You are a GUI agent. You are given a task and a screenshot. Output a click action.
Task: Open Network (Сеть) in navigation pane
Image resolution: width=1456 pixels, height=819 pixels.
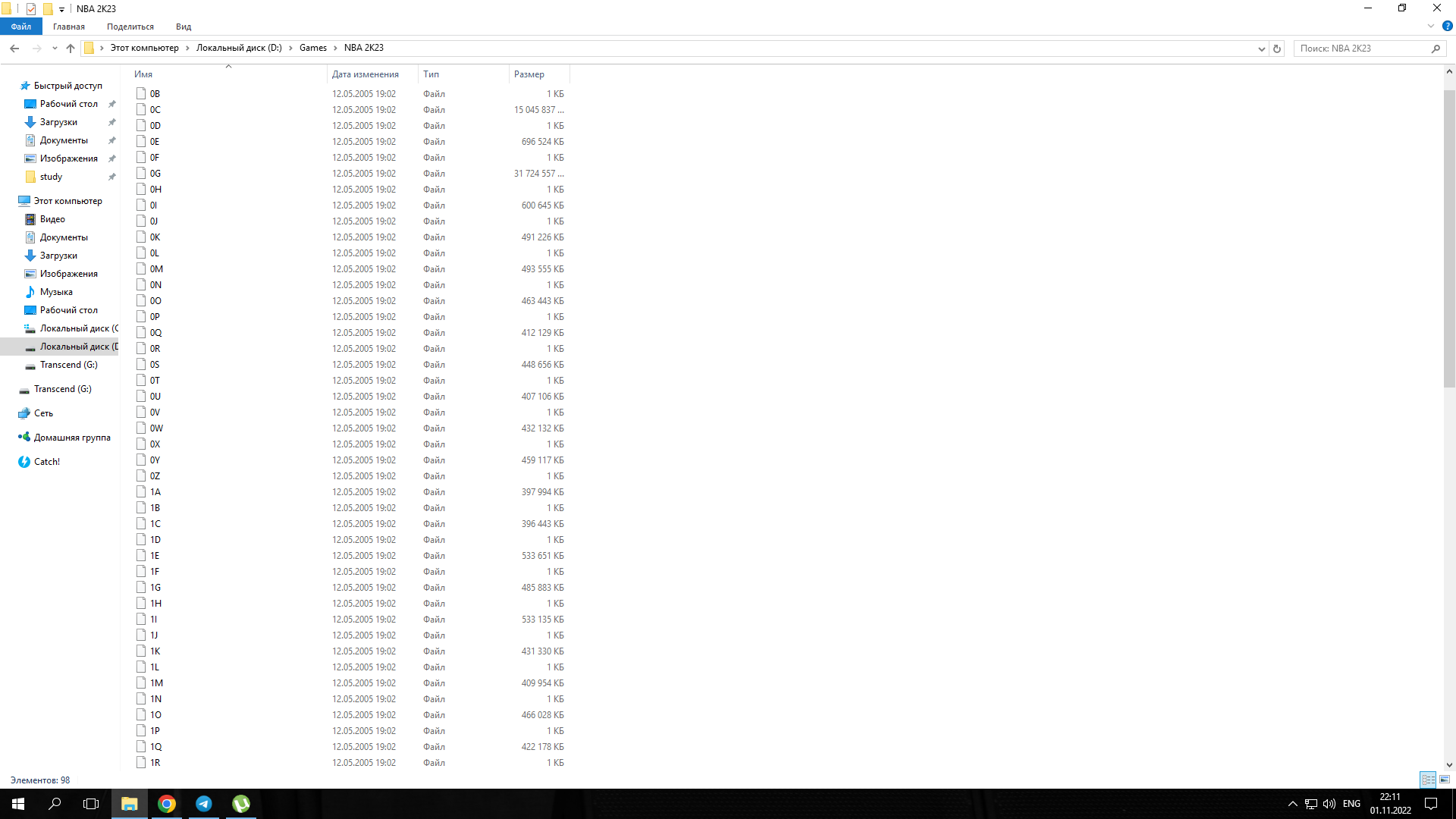(43, 413)
